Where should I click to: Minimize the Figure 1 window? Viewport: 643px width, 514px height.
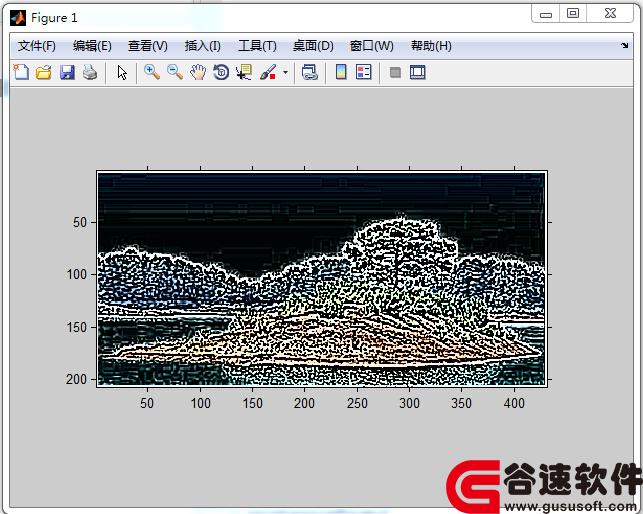tap(546, 14)
